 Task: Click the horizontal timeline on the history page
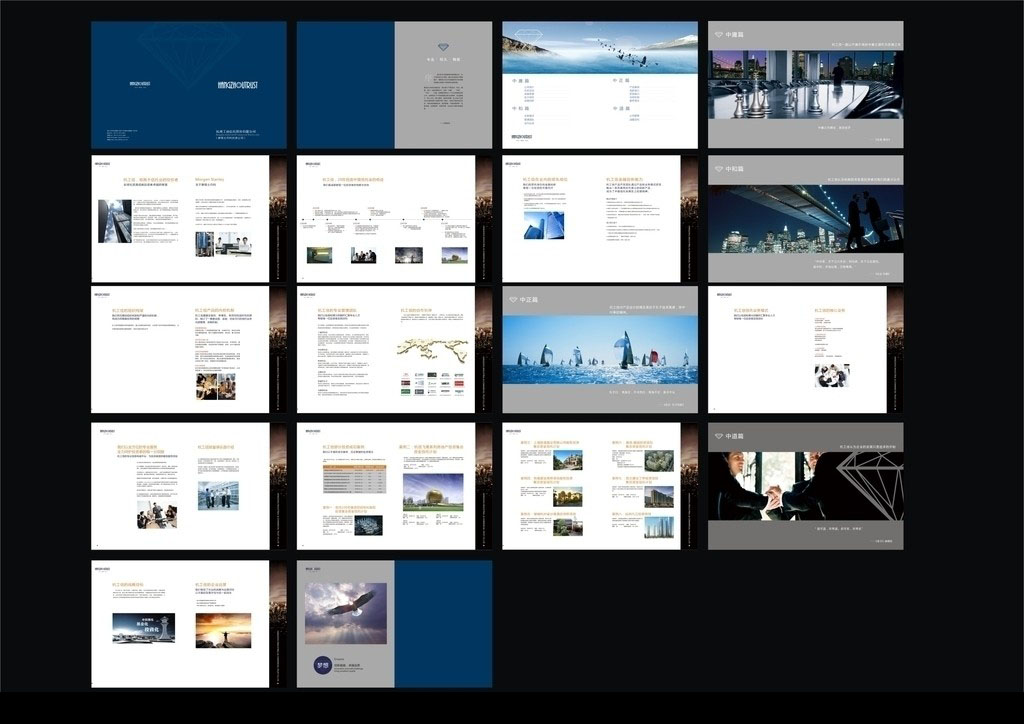[386, 219]
